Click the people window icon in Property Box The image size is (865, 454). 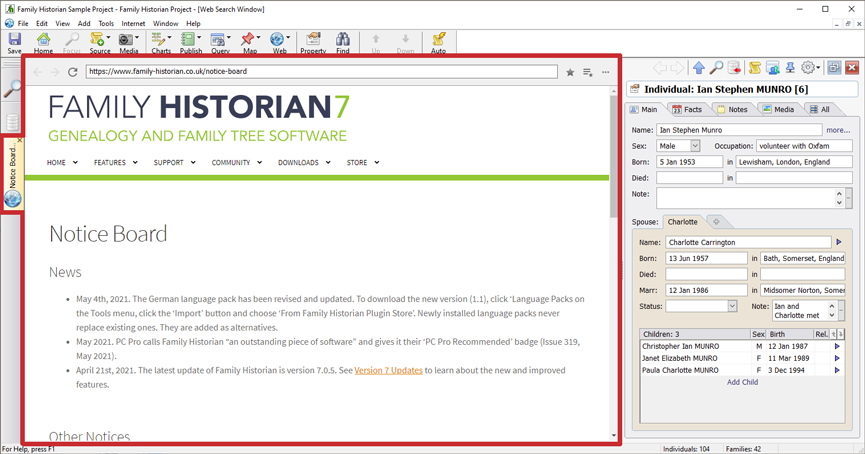coord(773,67)
